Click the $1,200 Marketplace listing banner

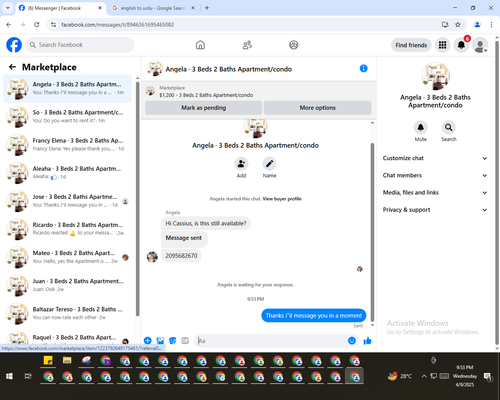coord(258,91)
